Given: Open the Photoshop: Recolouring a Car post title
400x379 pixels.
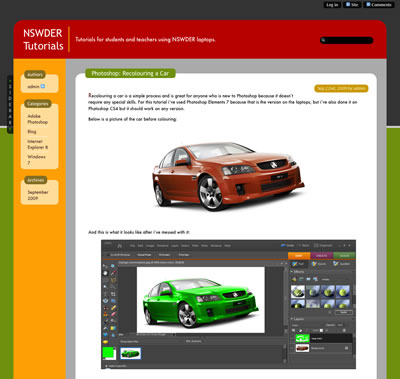Looking at the screenshot, I should pos(130,73).
